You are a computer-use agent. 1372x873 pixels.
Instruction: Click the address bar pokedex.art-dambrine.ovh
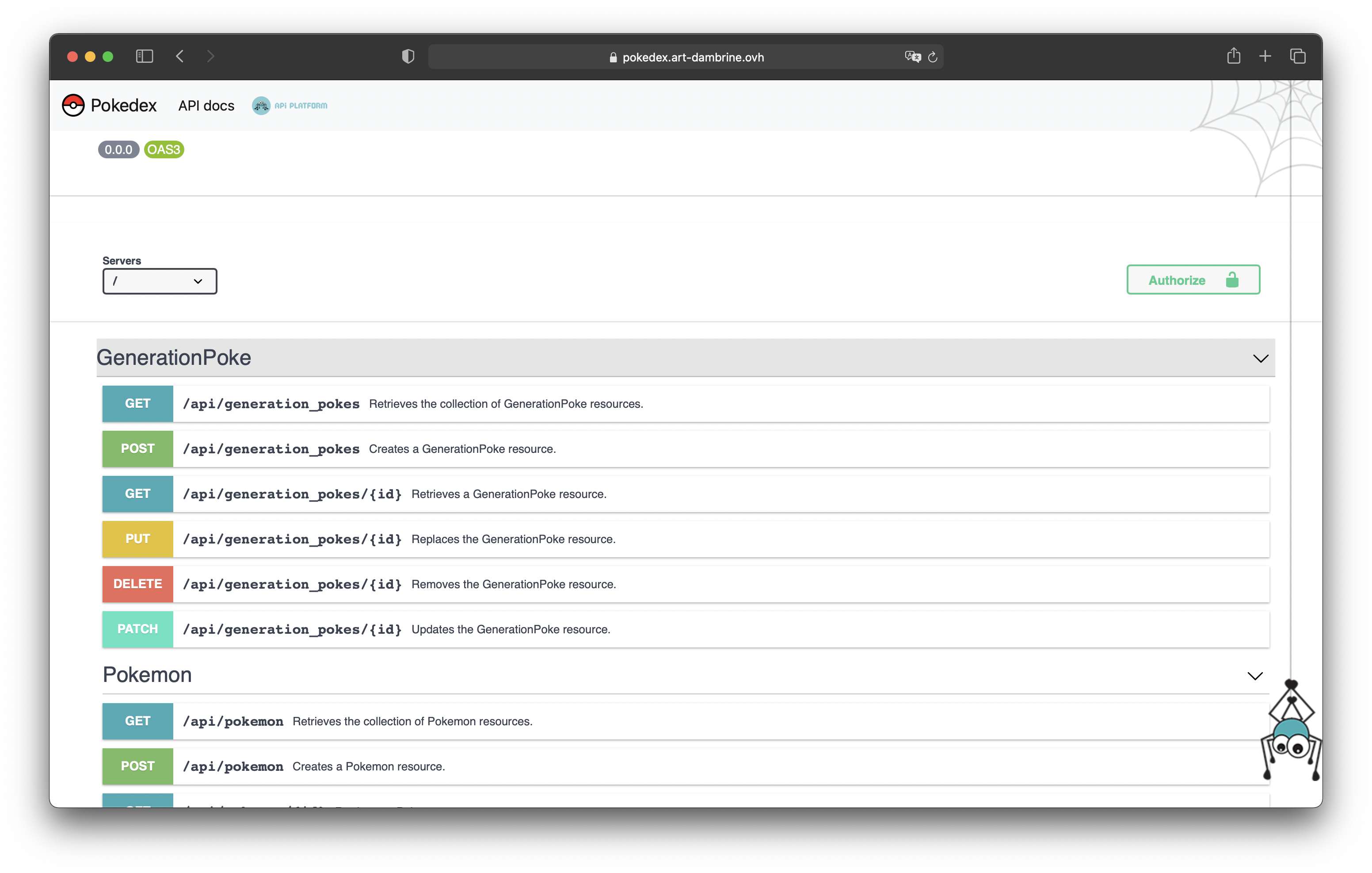pyautogui.click(x=686, y=57)
